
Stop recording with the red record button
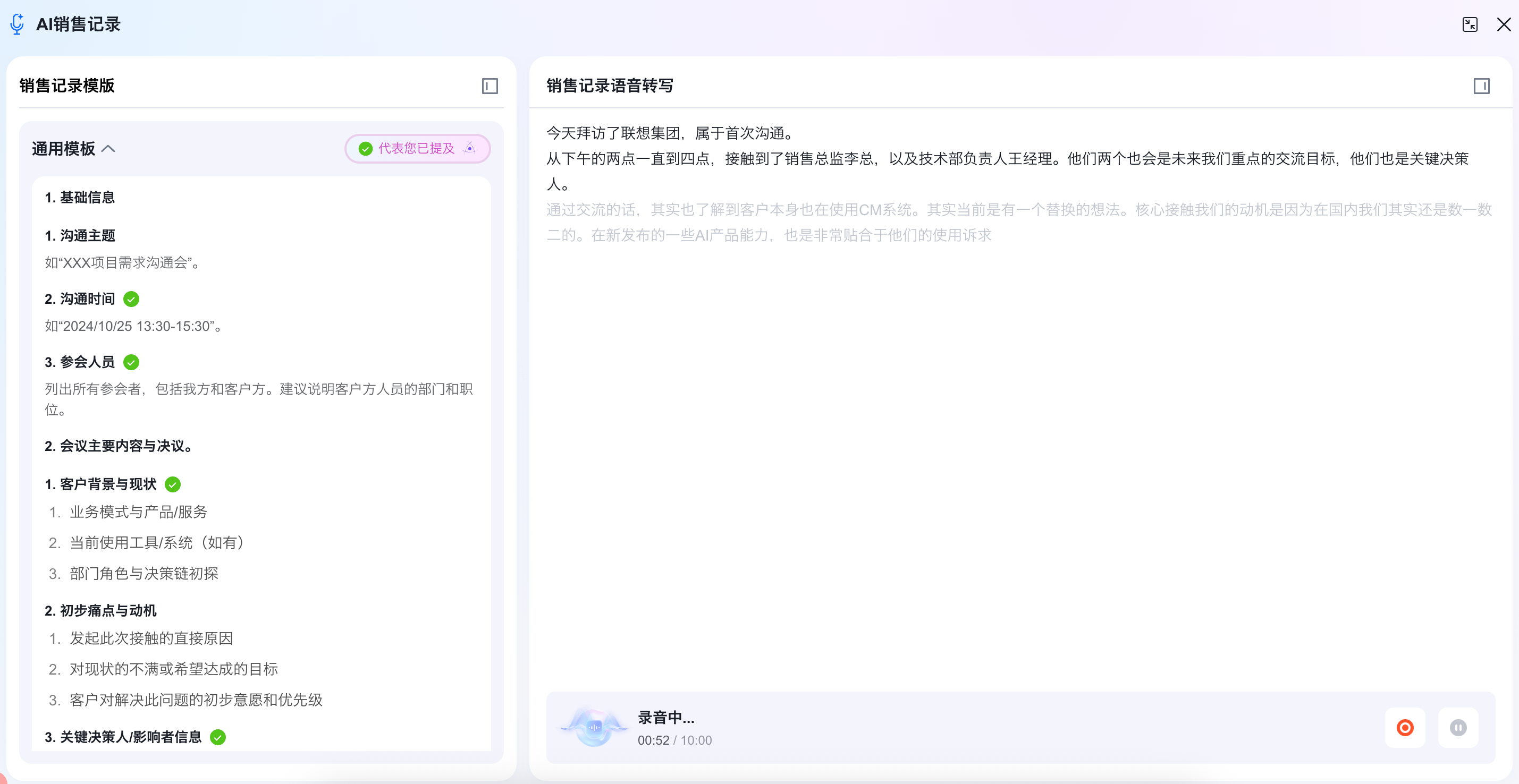1405,727
